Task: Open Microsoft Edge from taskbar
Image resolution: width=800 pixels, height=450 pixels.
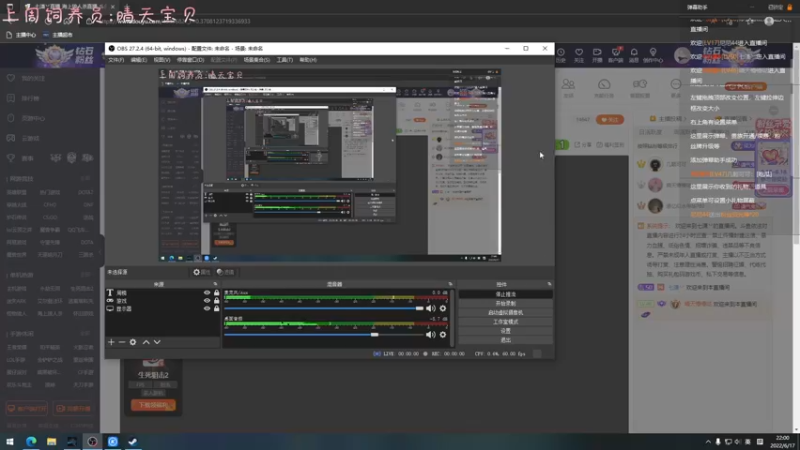Action: tap(31, 442)
